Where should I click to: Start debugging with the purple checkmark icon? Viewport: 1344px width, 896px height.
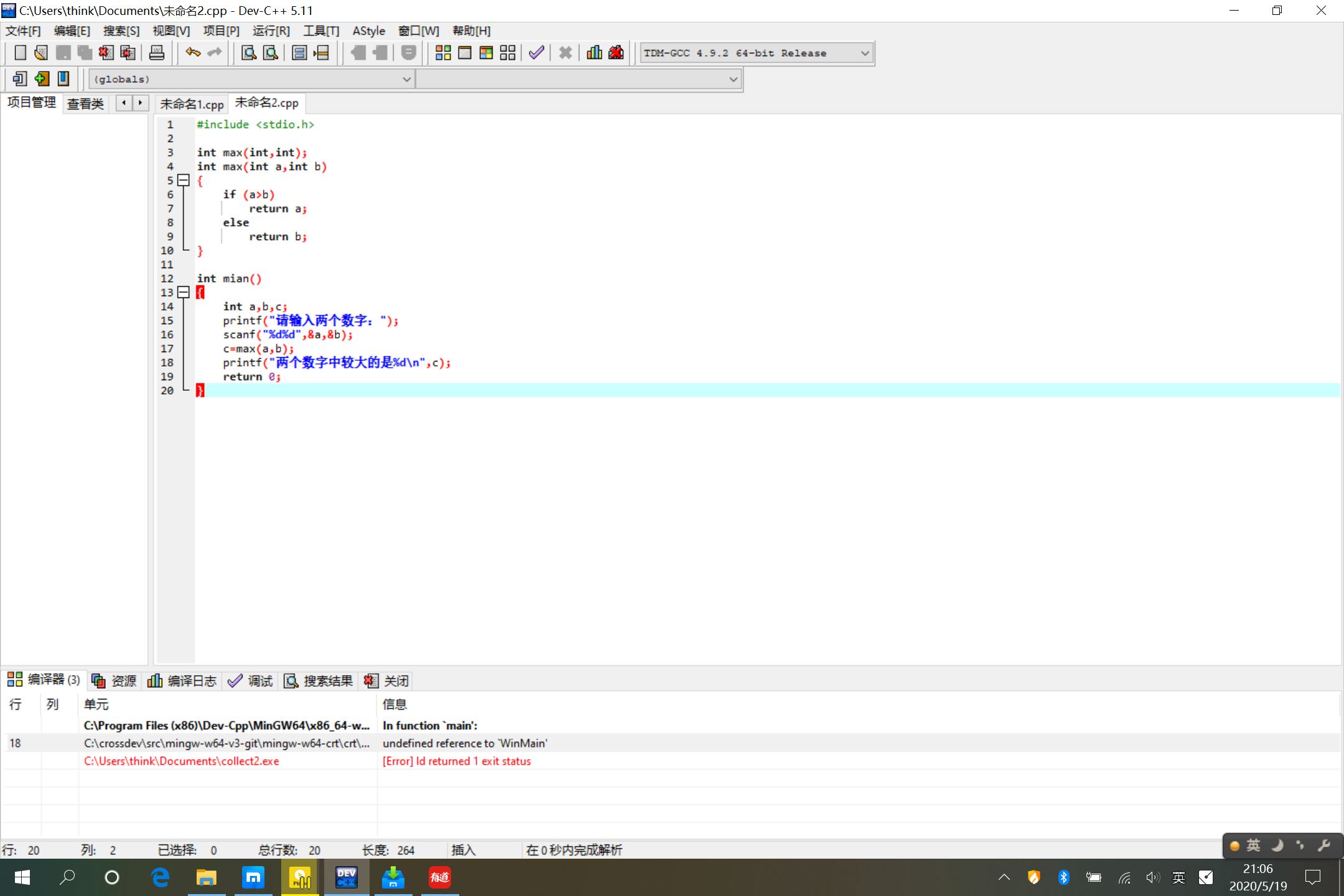coord(536,53)
